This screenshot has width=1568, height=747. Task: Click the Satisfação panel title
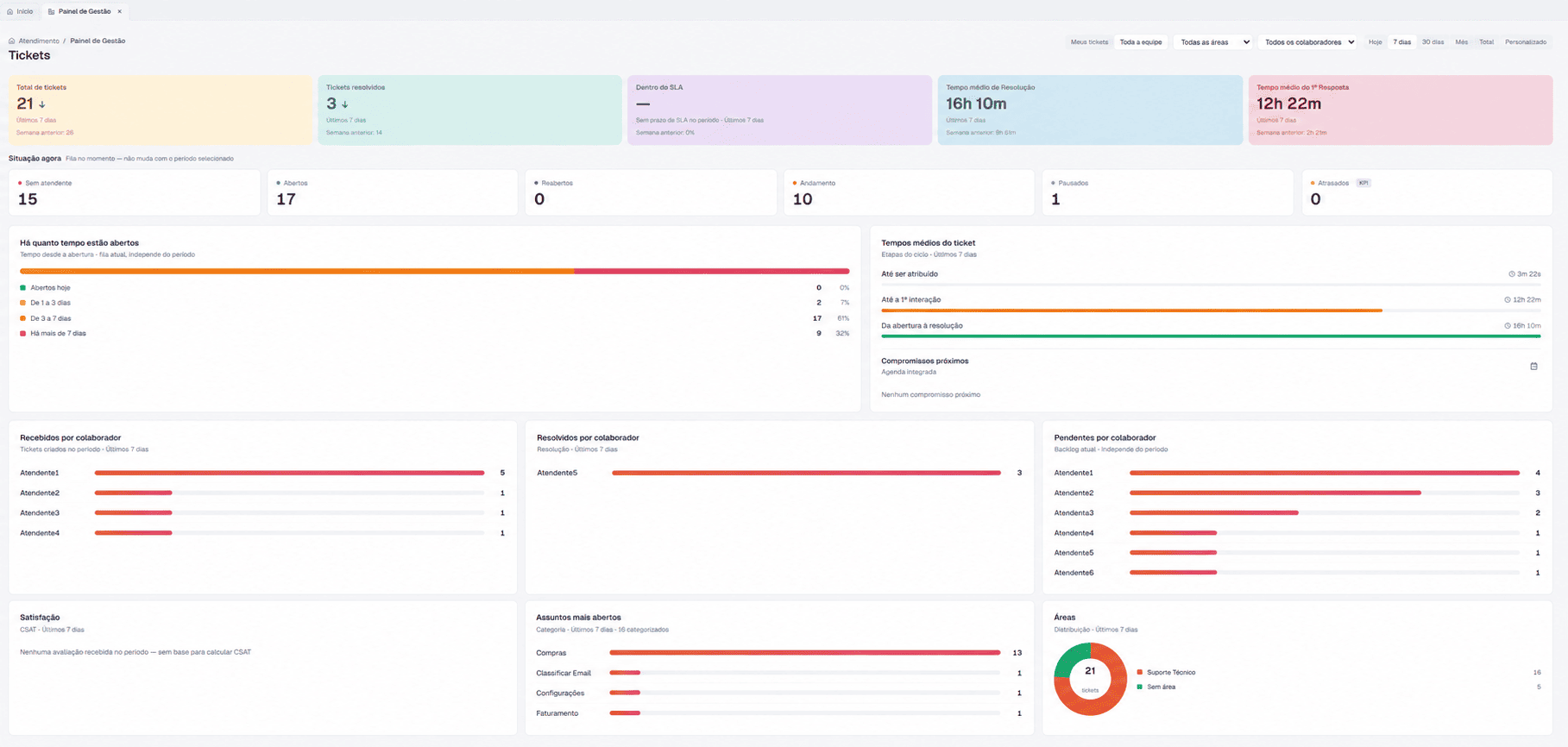pos(40,618)
